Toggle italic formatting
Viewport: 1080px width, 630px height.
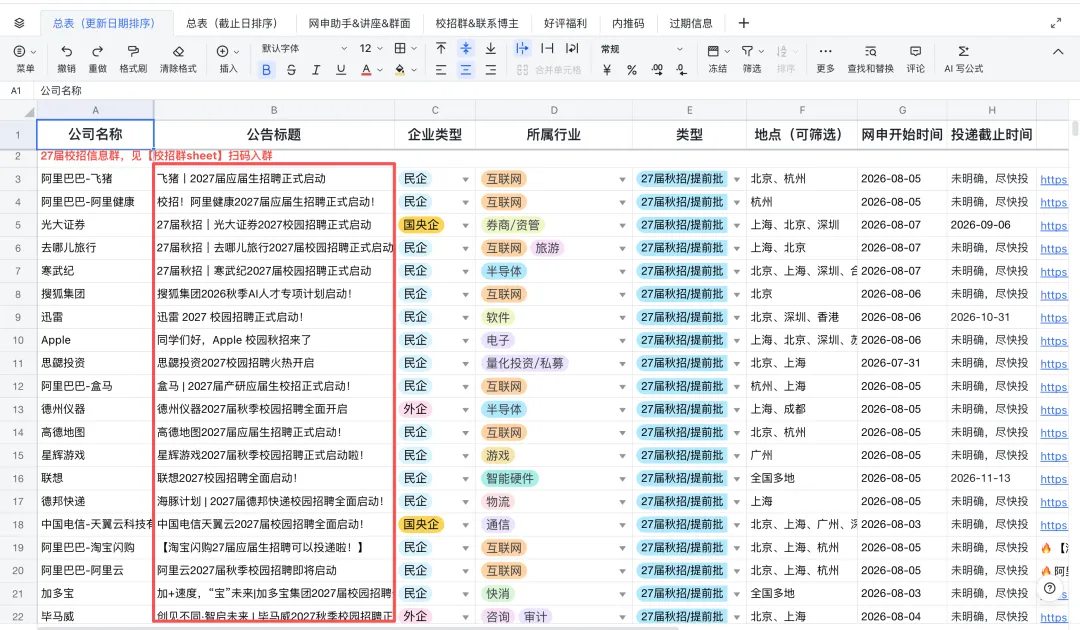coord(316,70)
